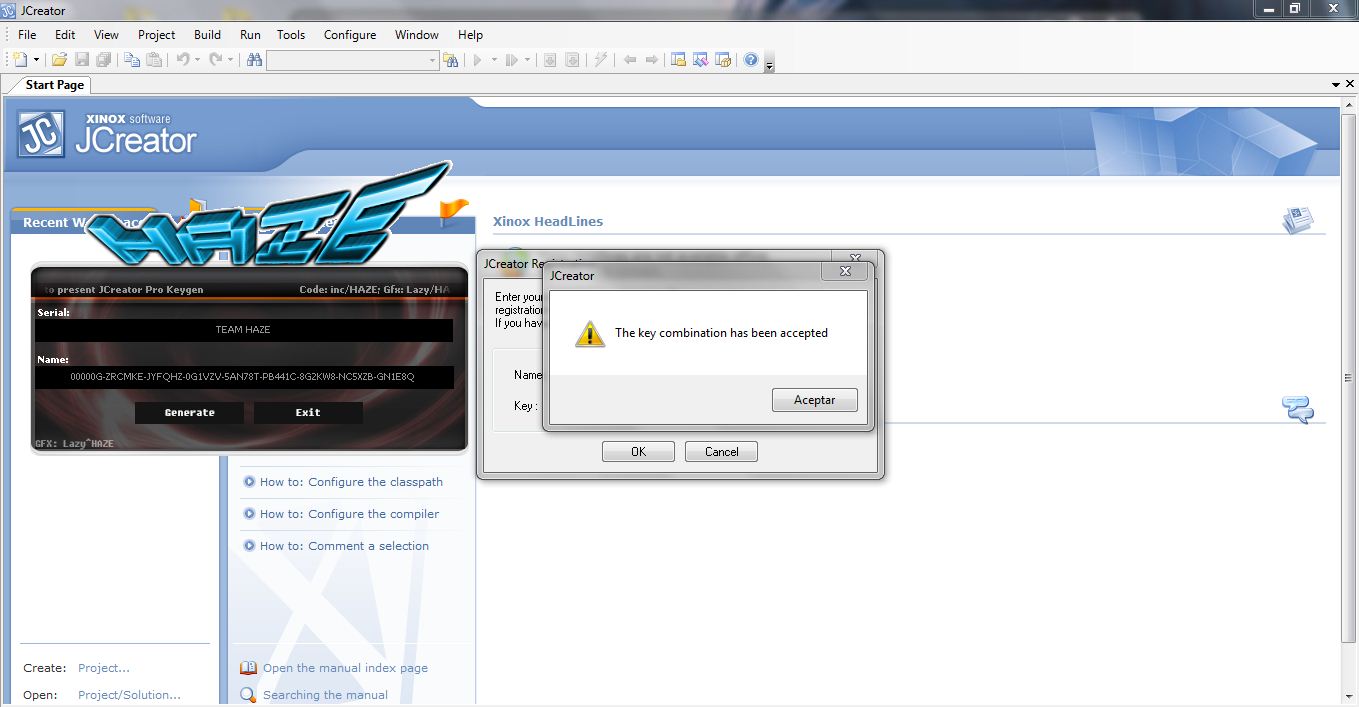Screen dimensions: 1359x707
Task: Expand the New File dropdown arrow
Action: 38,59
